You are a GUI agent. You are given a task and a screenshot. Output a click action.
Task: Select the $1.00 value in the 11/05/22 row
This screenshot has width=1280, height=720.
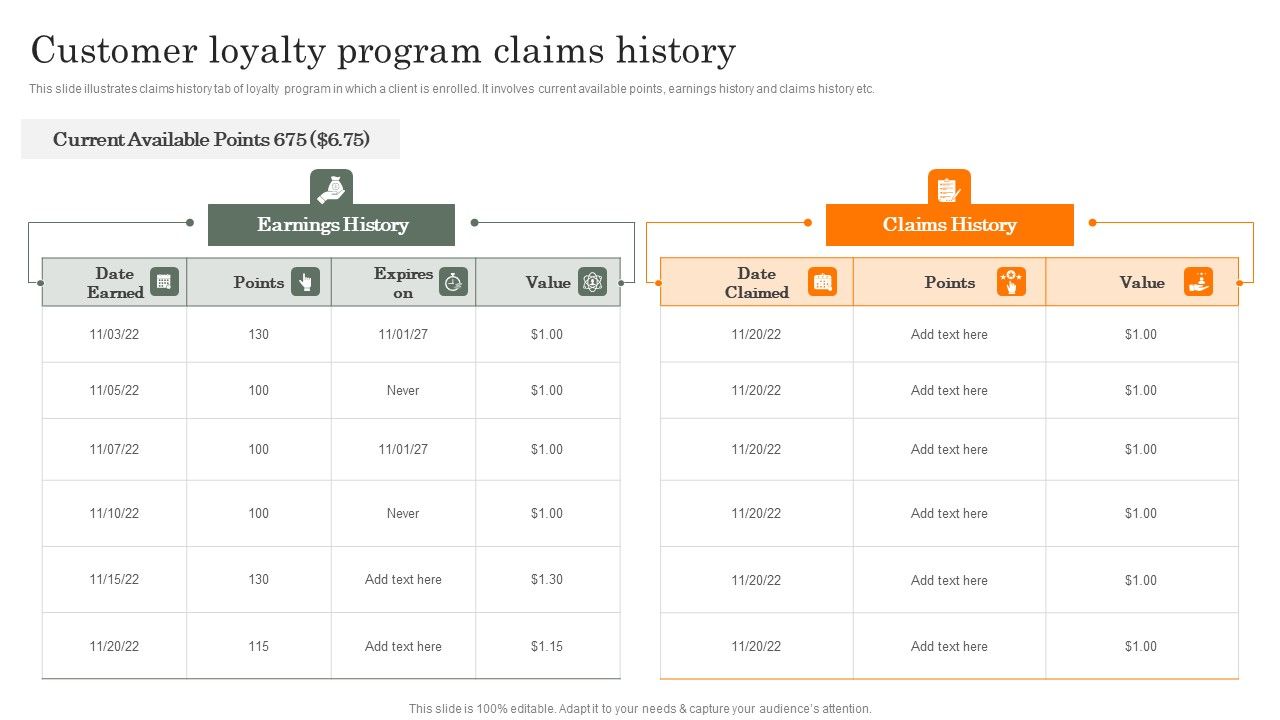[547, 390]
